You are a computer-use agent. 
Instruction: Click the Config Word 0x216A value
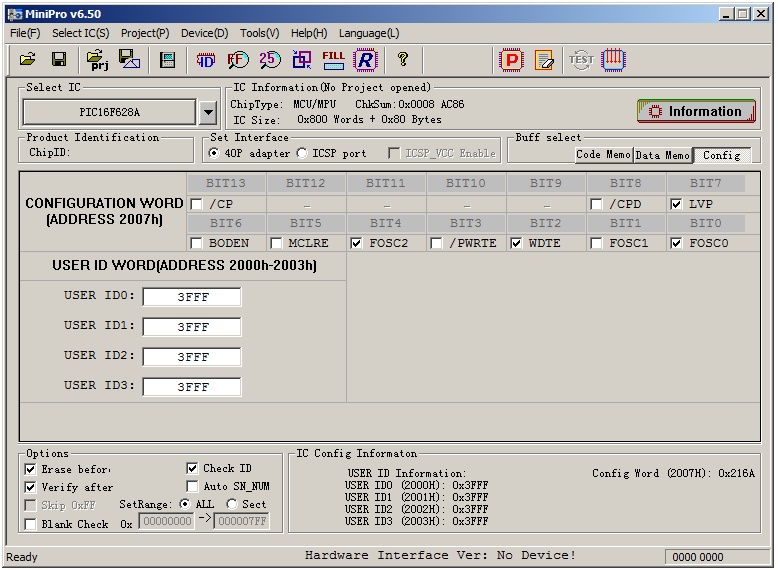(736, 473)
